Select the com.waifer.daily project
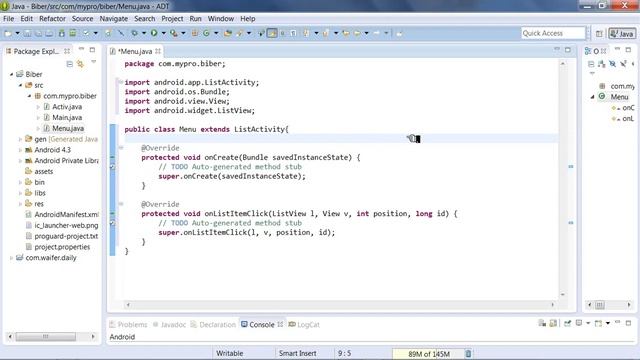640x360 pixels. pyautogui.click(x=51, y=258)
